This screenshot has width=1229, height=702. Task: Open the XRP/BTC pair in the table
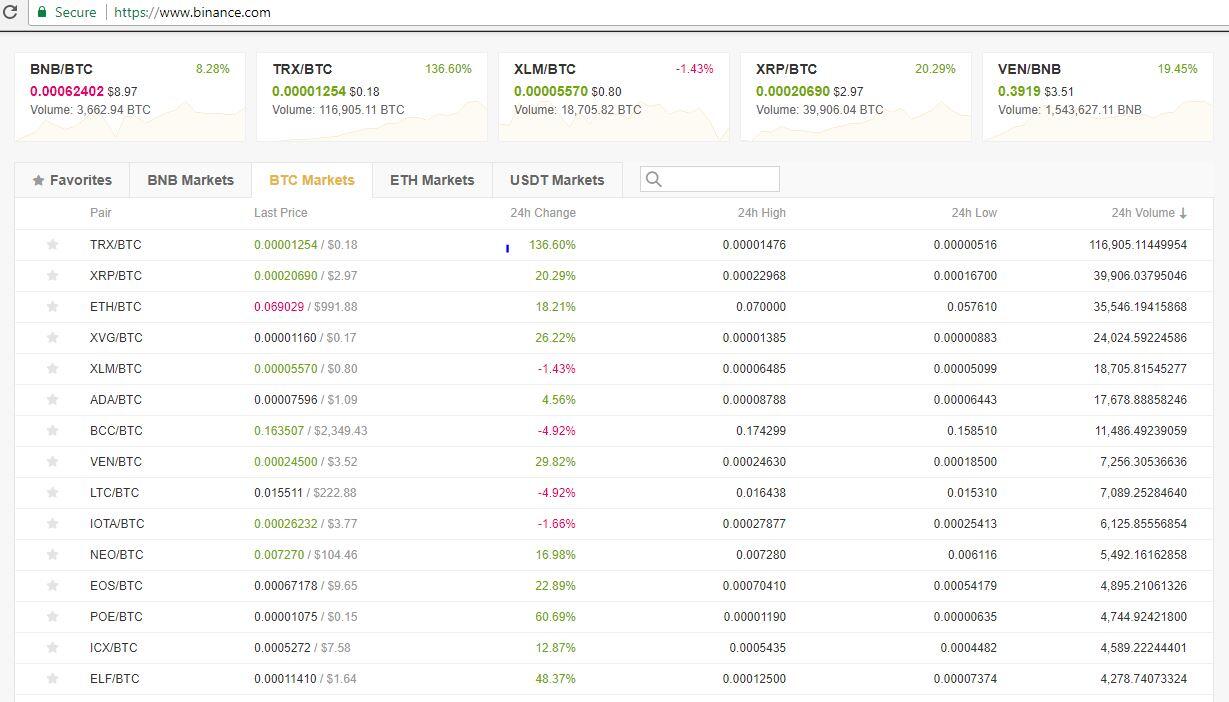coord(116,275)
